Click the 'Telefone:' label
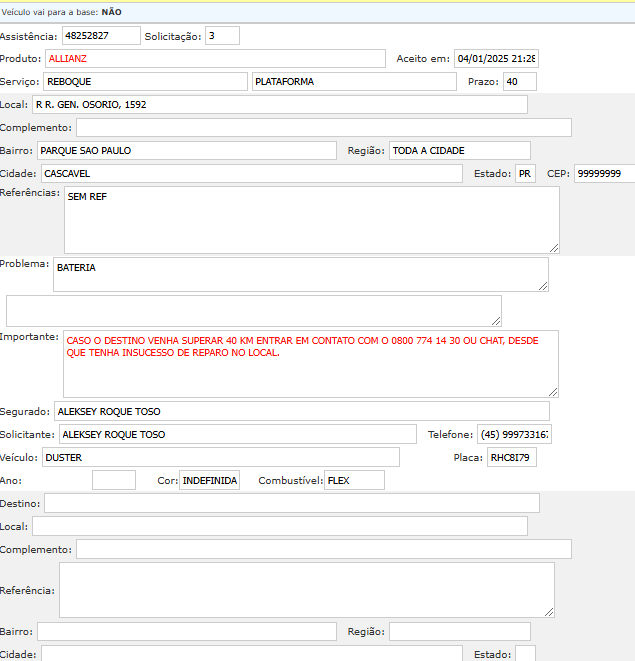Viewport: 635px width, 661px height. (450, 435)
